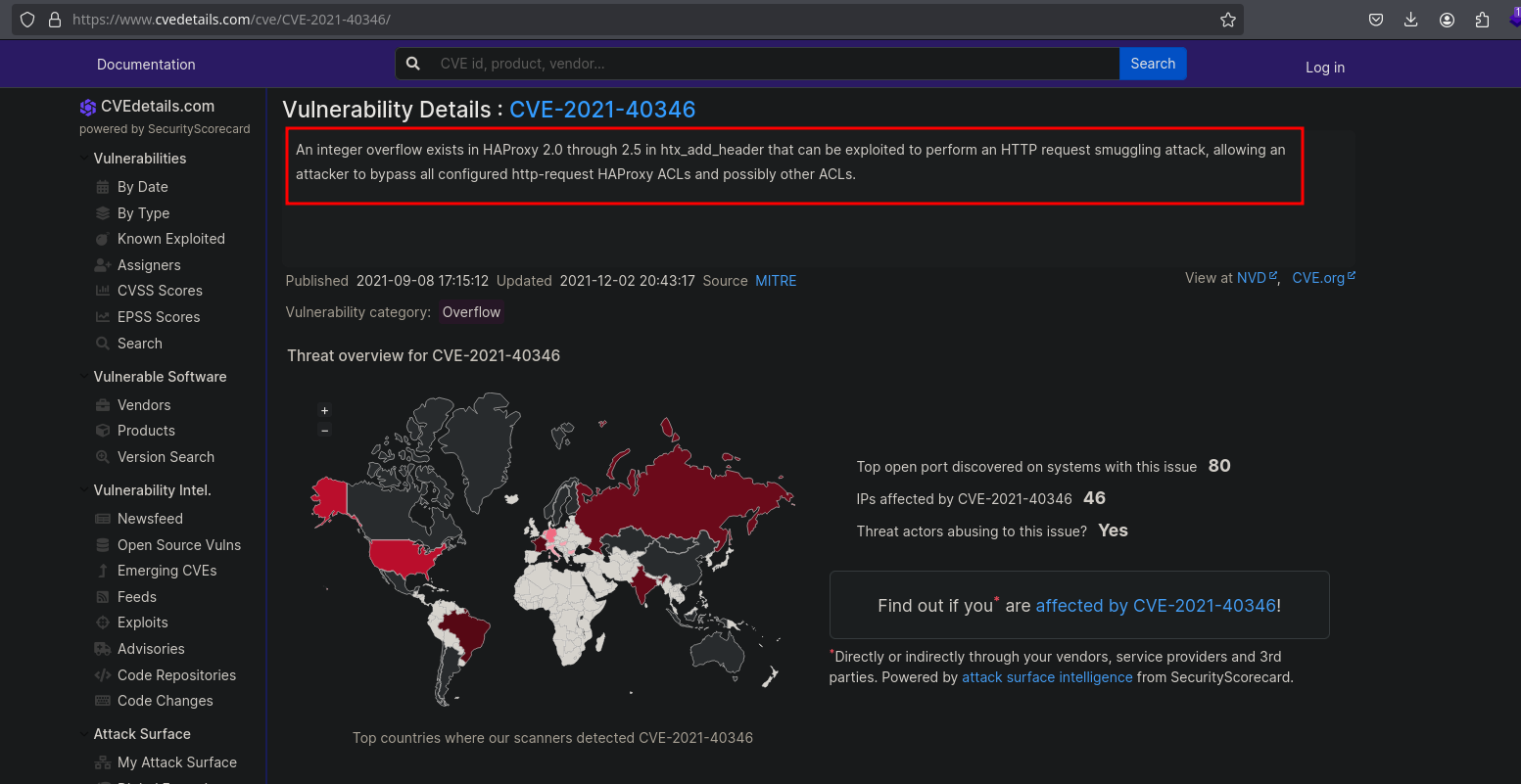Open the Known Exploited sidebar entry
1521x784 pixels.
(x=171, y=239)
